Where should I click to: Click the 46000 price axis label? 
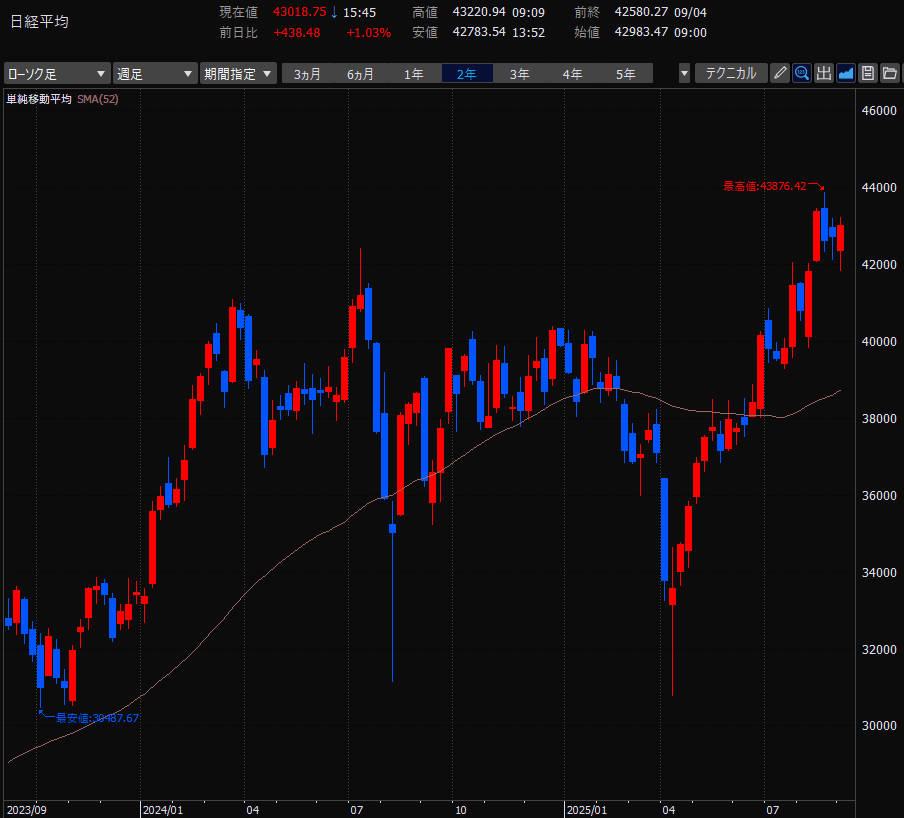pos(879,111)
